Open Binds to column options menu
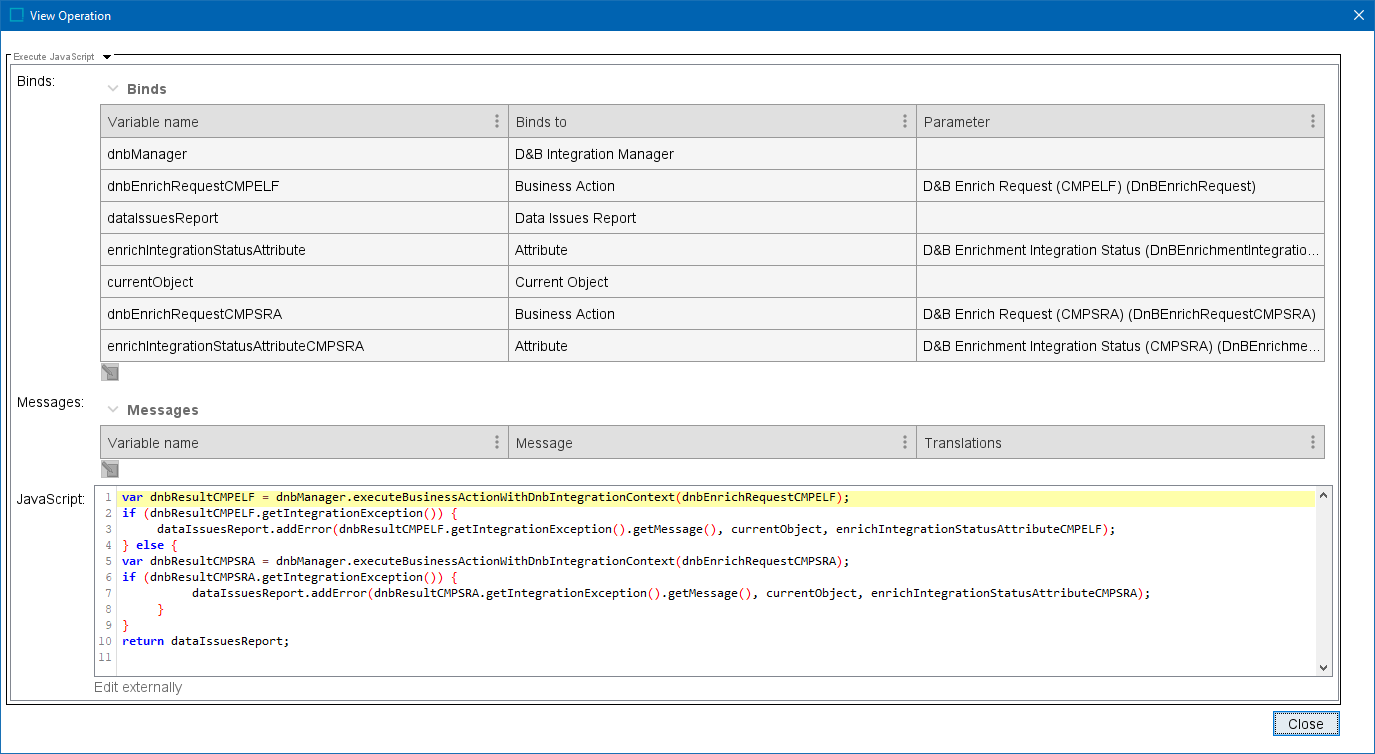Viewport: 1375px width, 754px height. click(x=905, y=122)
